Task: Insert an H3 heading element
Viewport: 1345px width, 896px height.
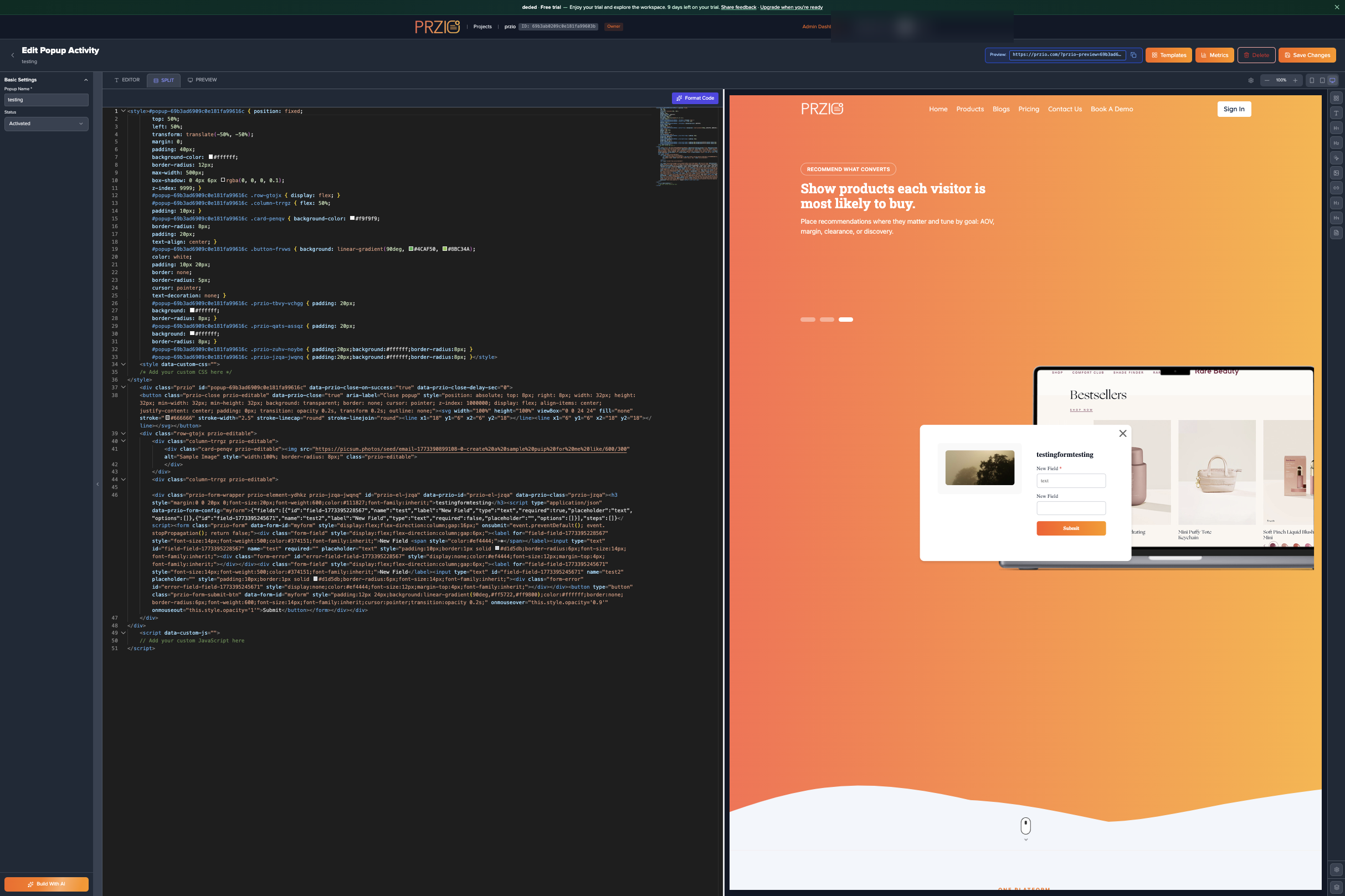Action: [x=1337, y=203]
